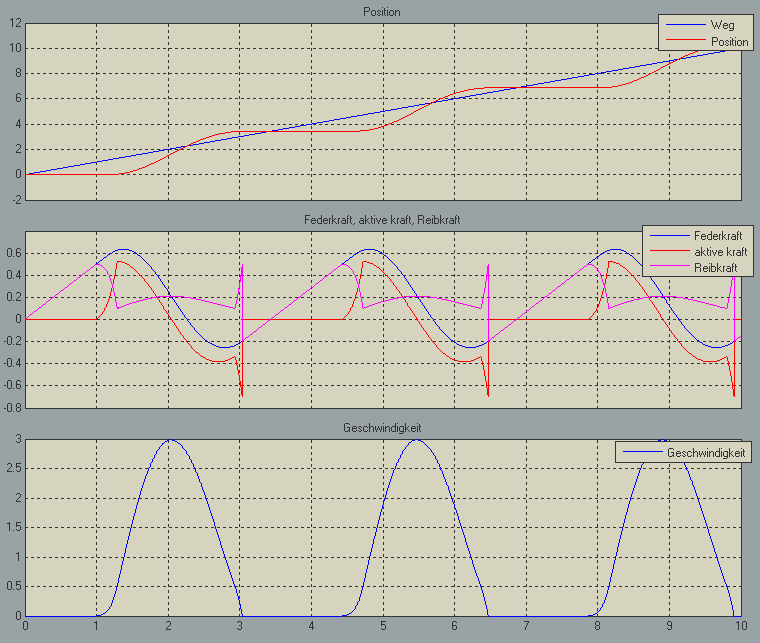The width and height of the screenshot is (760, 643).
Task: Click the first Federkraft maximum near 0.6
Action: (x=124, y=250)
